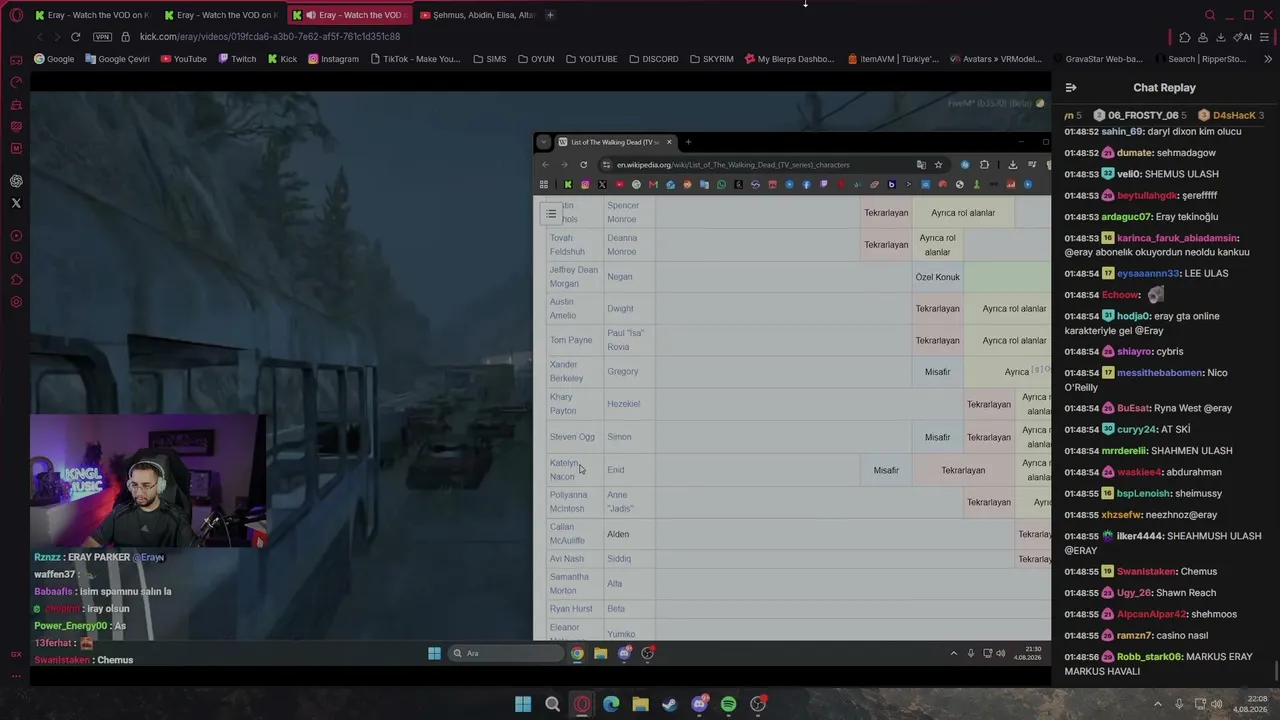Select the active Eray VOD tab playing audio
This screenshot has width=1280, height=720.
(x=351, y=15)
